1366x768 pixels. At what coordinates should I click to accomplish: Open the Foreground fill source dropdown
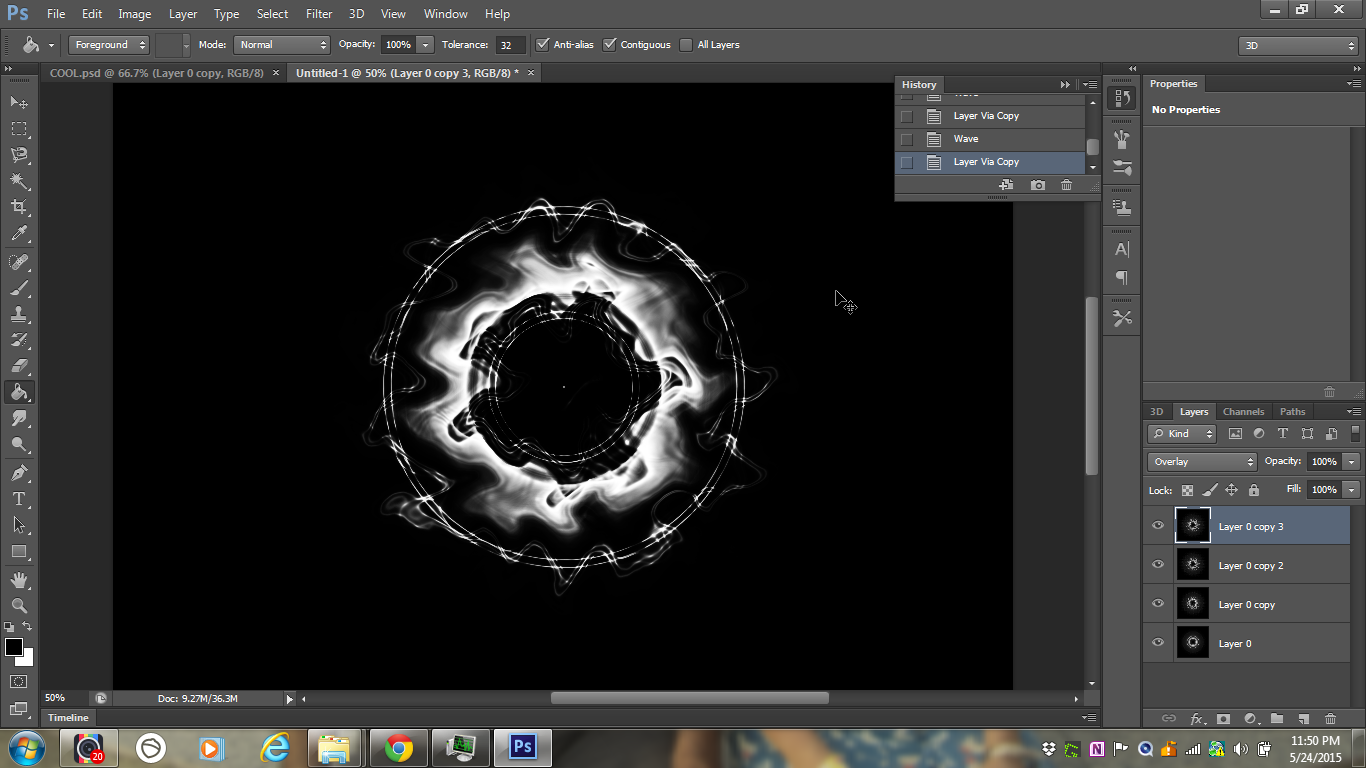pos(109,44)
